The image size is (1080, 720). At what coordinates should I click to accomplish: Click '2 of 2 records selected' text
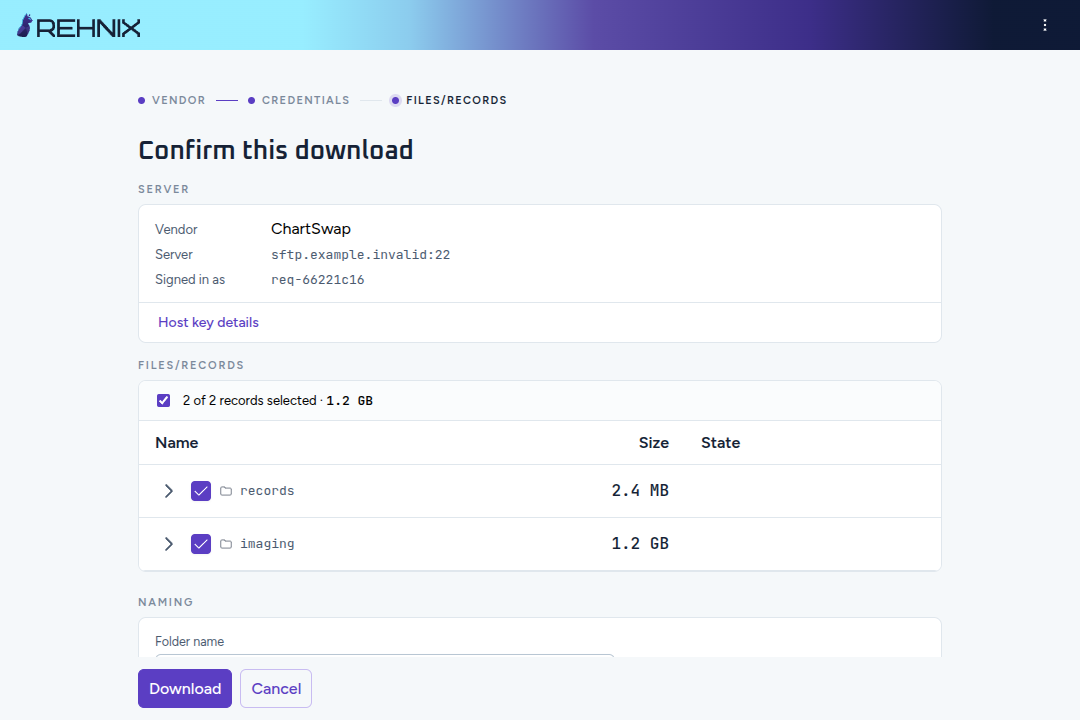(249, 400)
